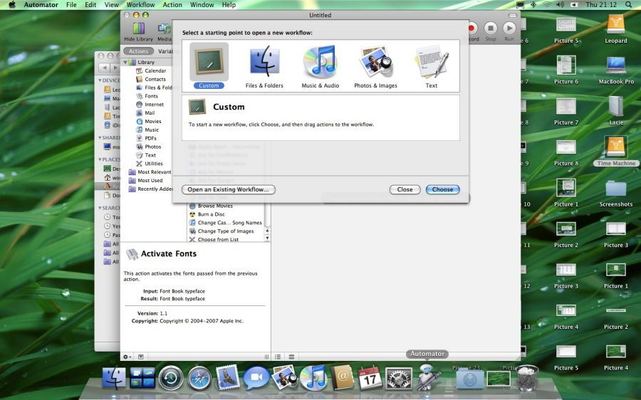The width and height of the screenshot is (641, 400).
Task: Open the Trash in the Dock
Action: click(527, 378)
